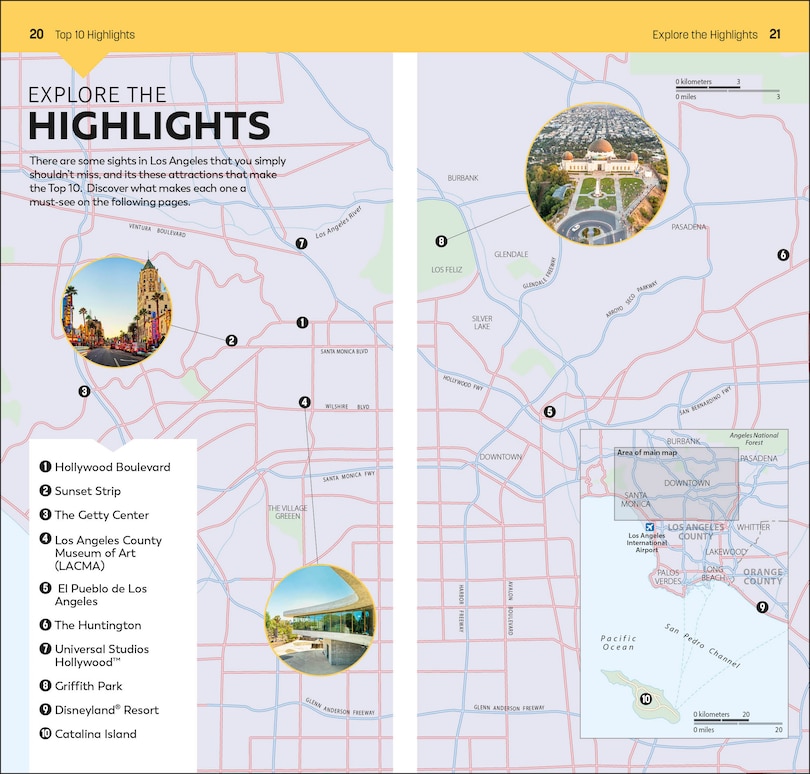
Task: Select marker 4 for LACMA on Wilshire Blvd
Action: (305, 401)
